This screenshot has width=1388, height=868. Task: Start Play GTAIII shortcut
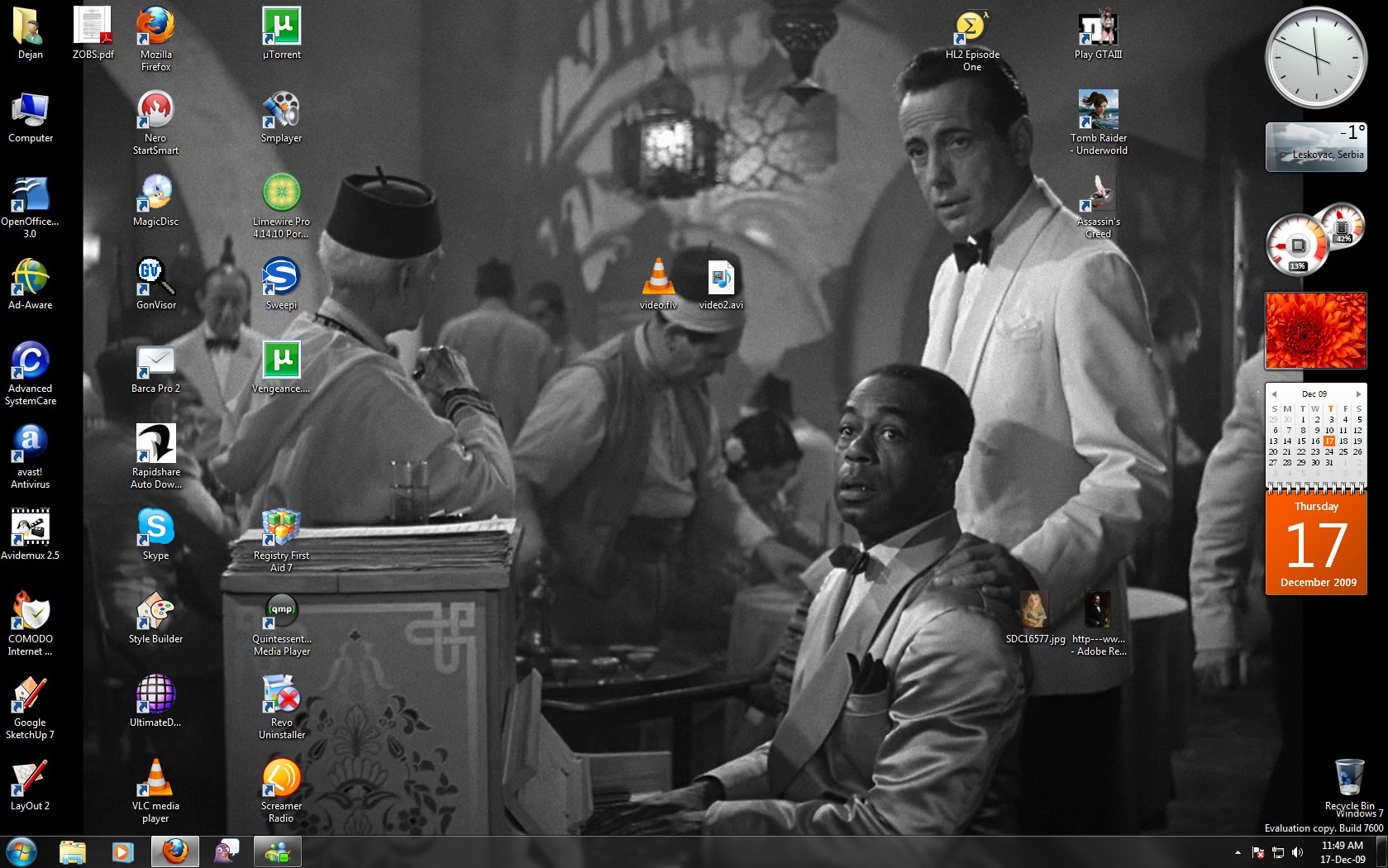[1098, 33]
